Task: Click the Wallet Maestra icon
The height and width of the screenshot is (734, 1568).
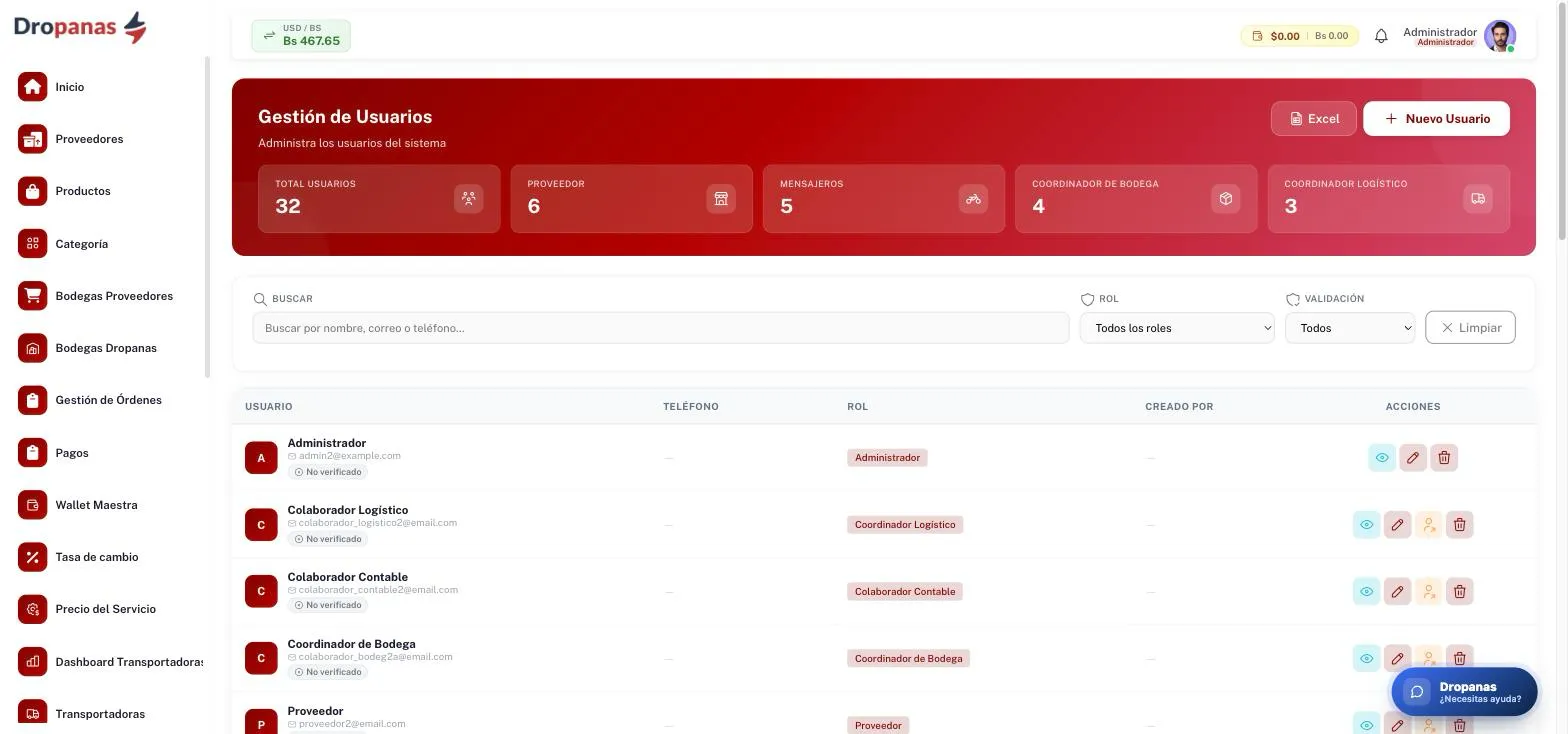Action: click(x=32, y=505)
